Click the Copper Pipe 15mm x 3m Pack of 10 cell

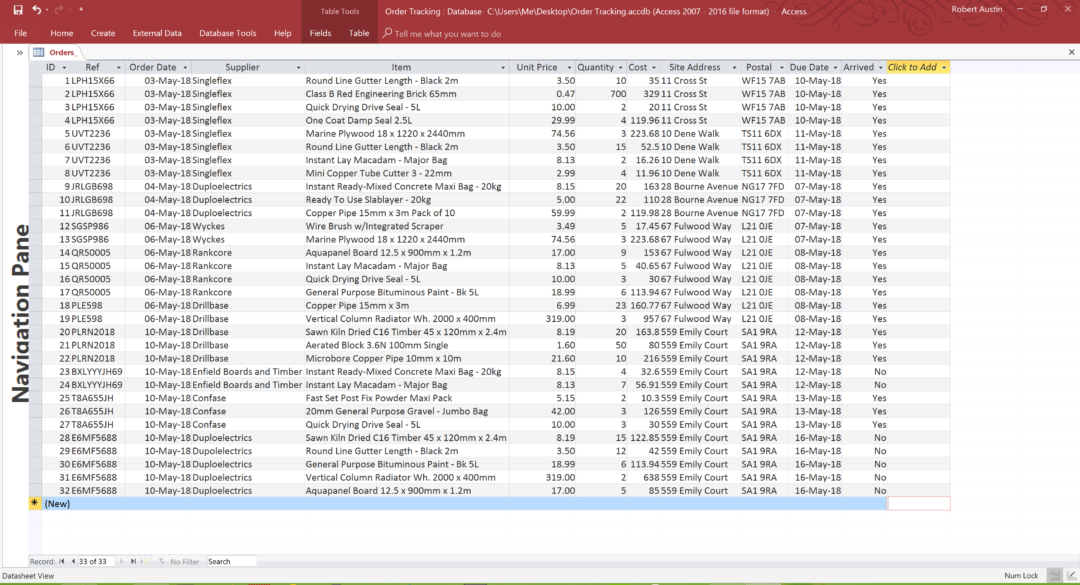point(406,213)
